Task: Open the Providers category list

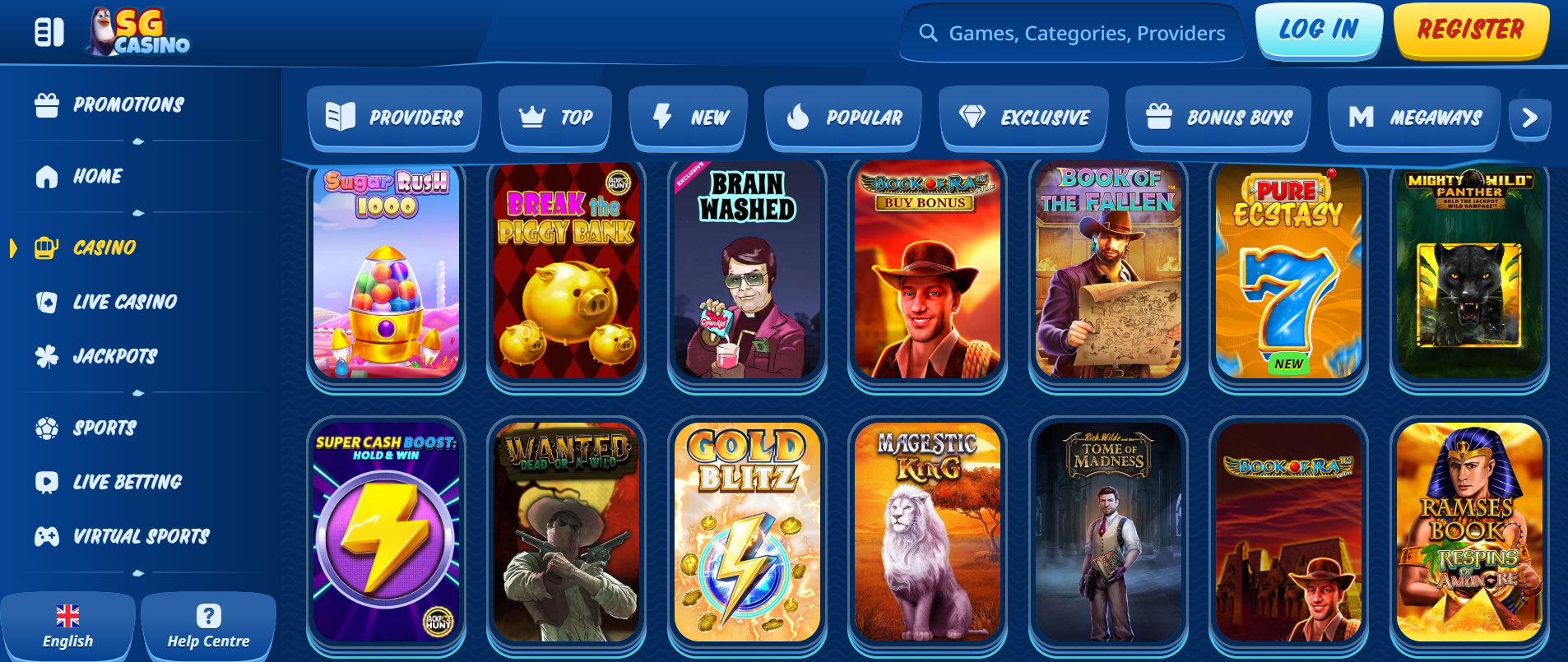Action: tap(395, 118)
